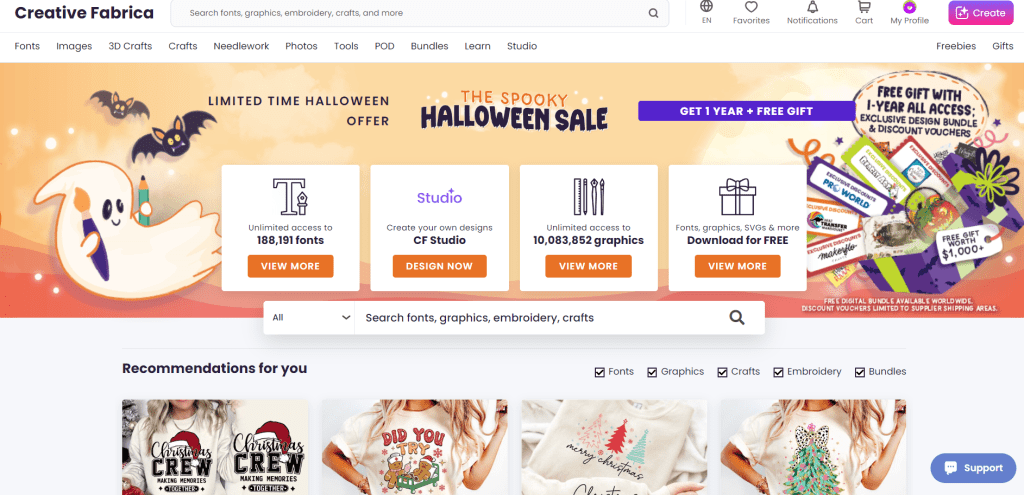Click the large search magnifier in hero search box
1024x495 pixels.
tap(737, 317)
